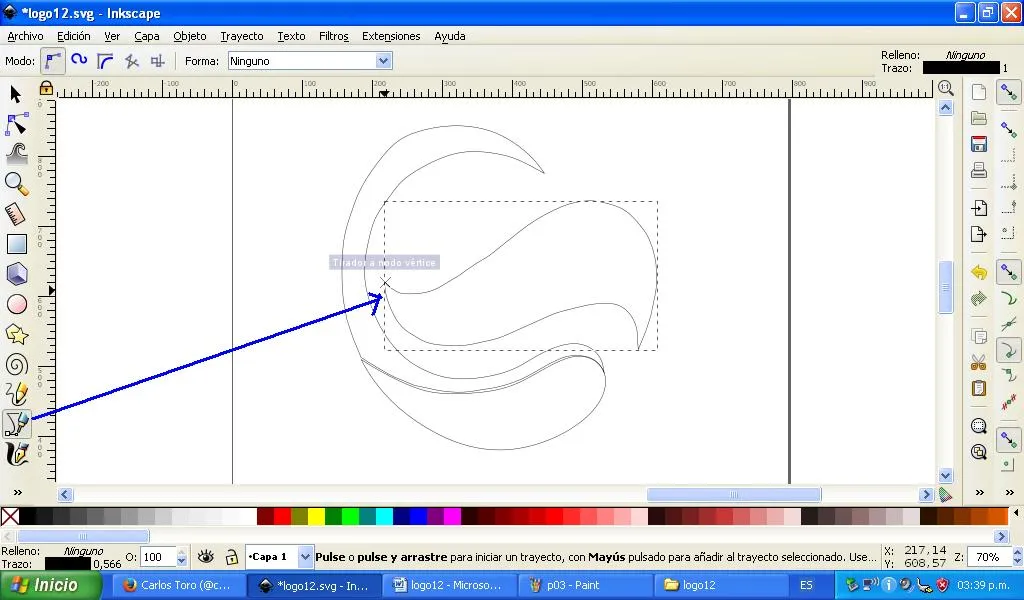Click the Open folder icon

978,118
